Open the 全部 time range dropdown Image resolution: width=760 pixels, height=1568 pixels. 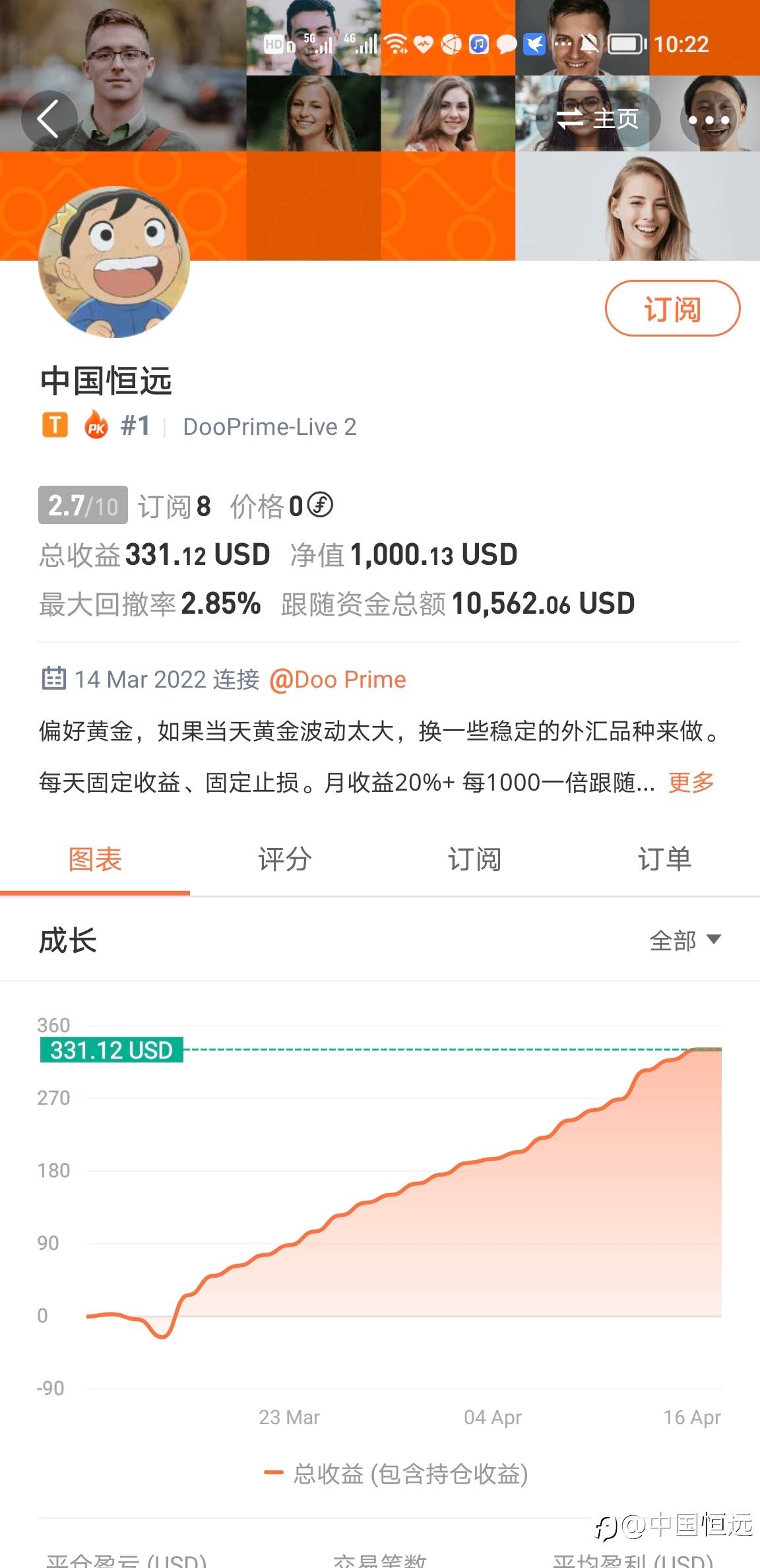[685, 940]
